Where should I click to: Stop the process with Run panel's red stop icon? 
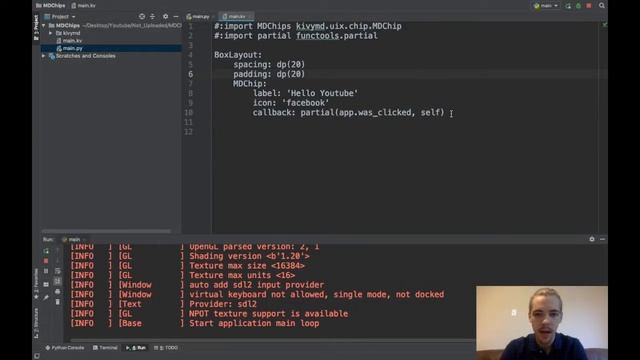point(46,261)
